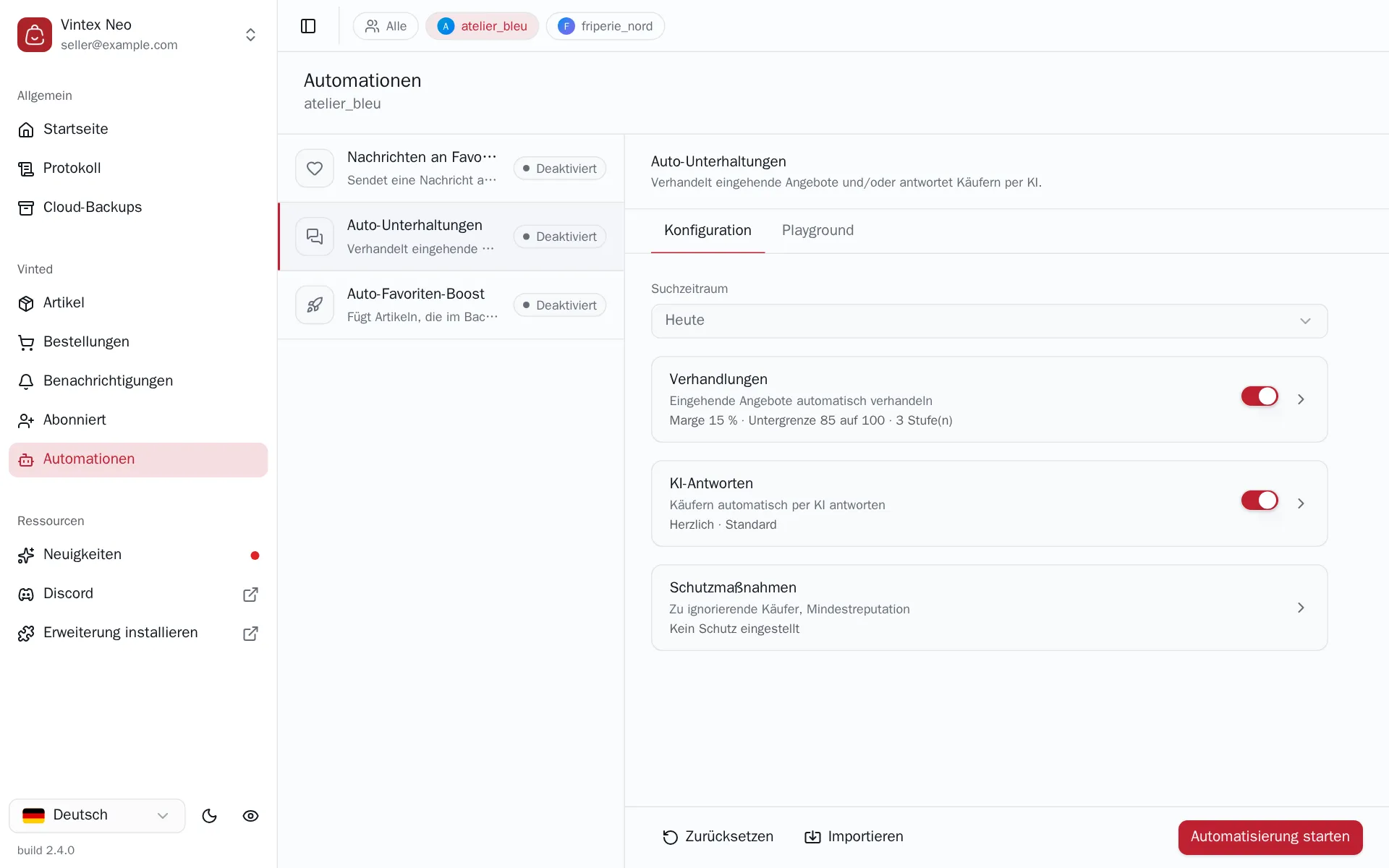
Task: Select Automationen in the sidebar
Action: pyautogui.click(x=138, y=459)
